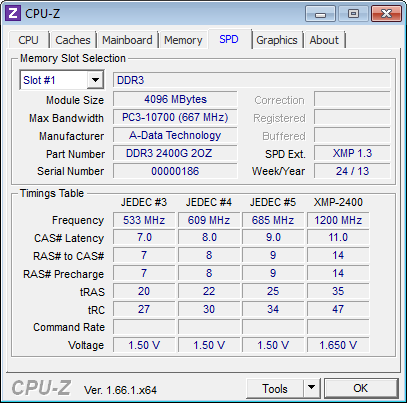Click the JEDEC #4 column header
Screen dimensions: 407x403
pos(209,202)
